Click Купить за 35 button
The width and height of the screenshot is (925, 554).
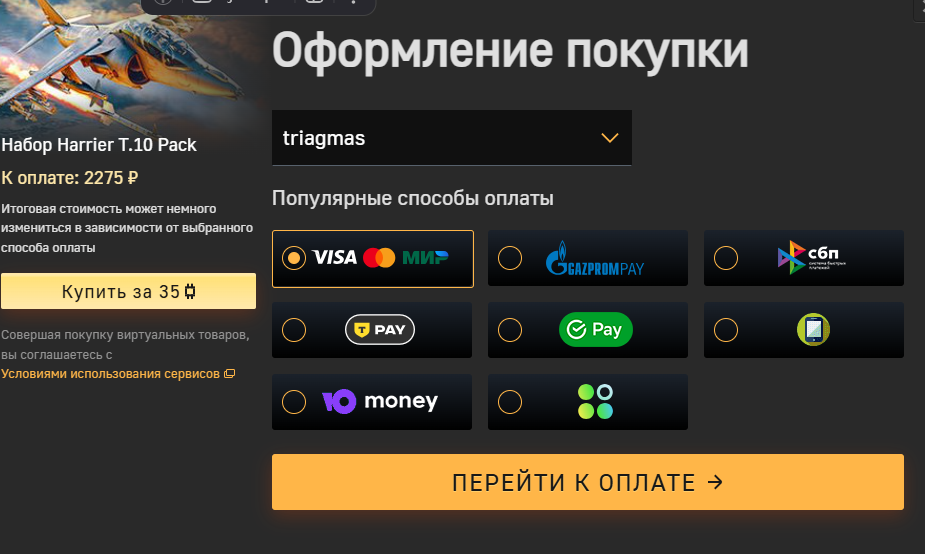[x=129, y=291]
